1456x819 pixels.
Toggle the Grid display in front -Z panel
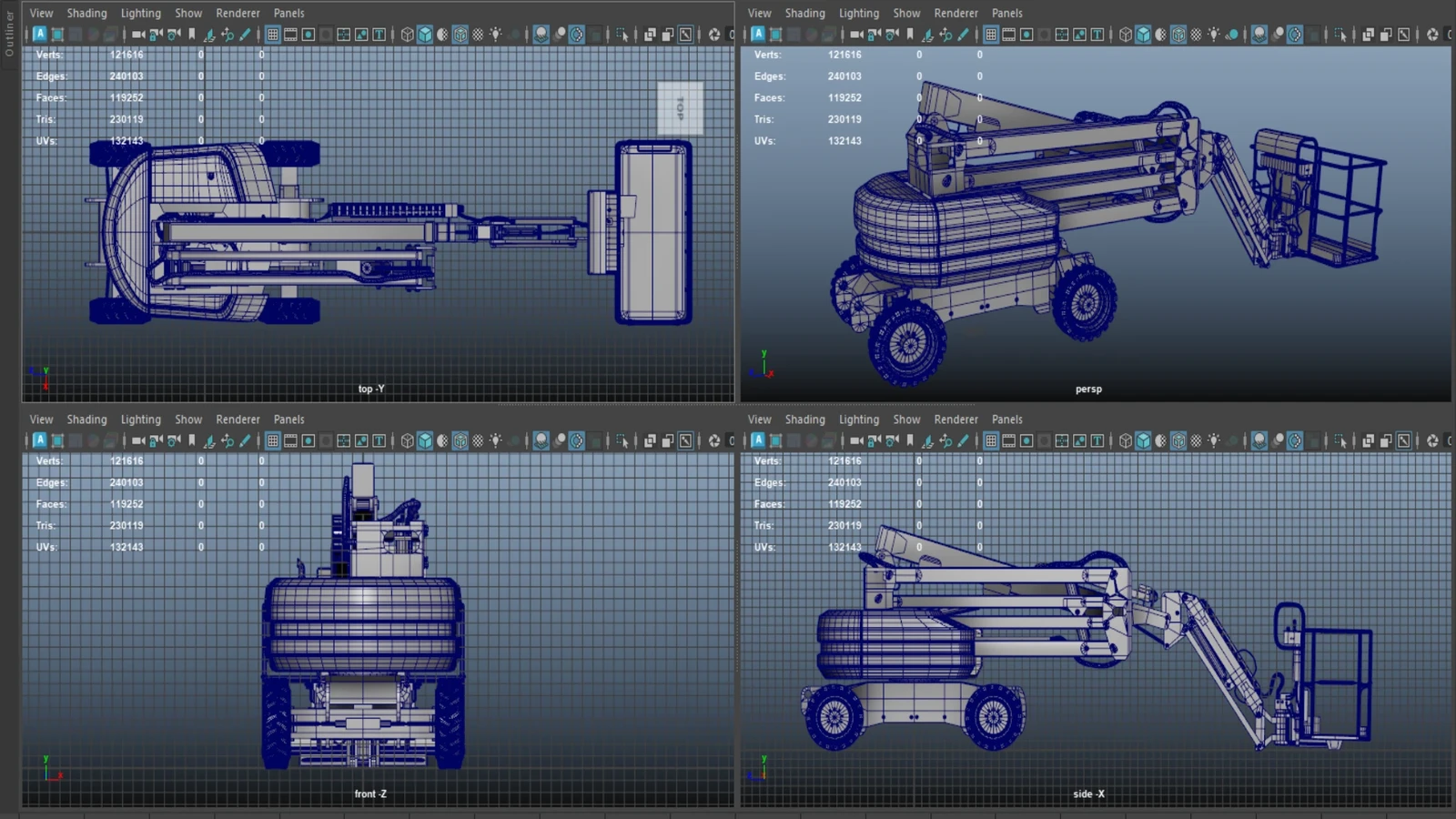coord(273,440)
